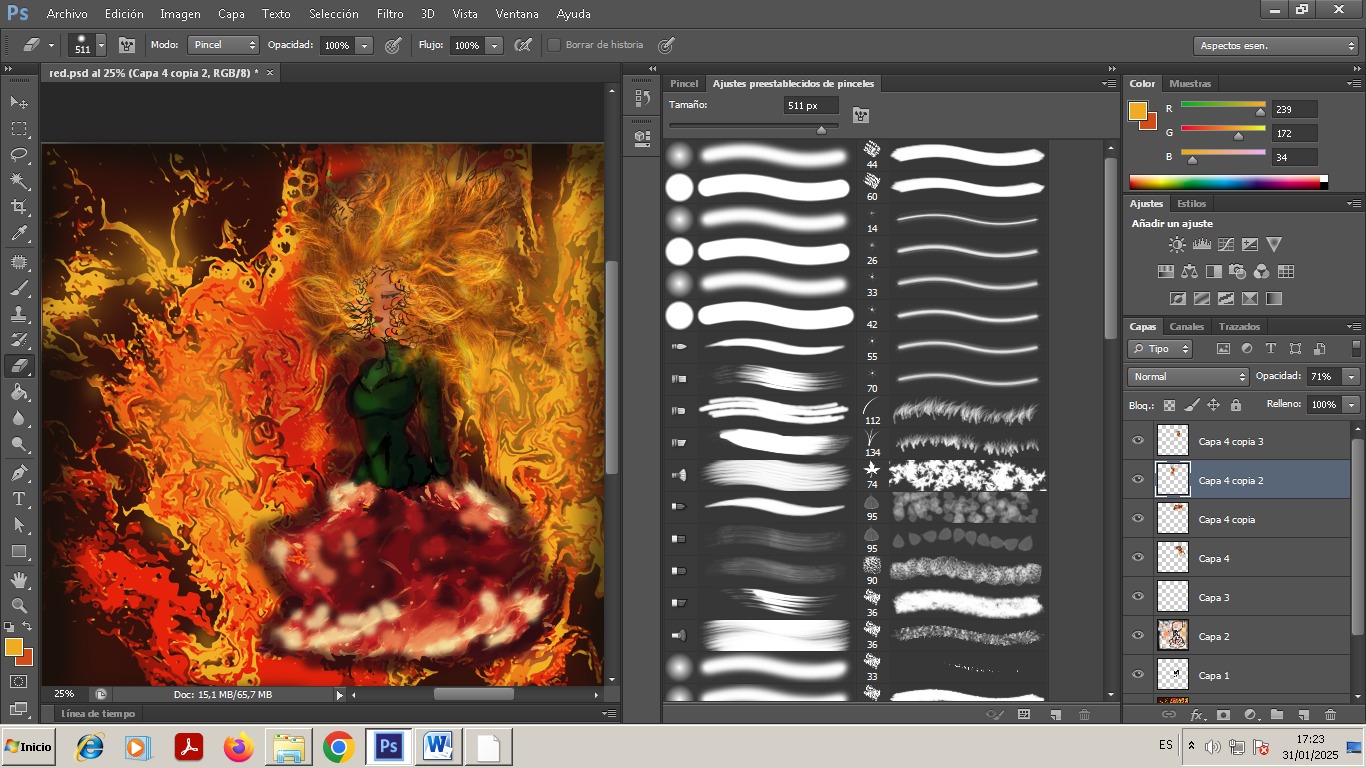
Task: Select the Paint Bucket tool
Action: [19, 393]
